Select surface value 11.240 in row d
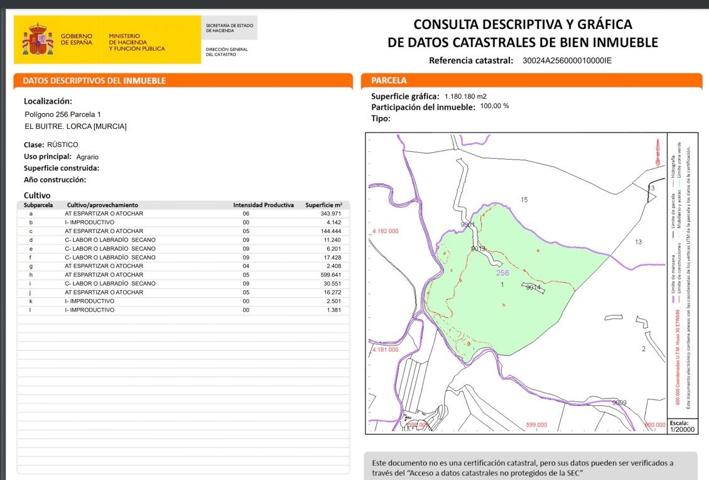 point(332,240)
